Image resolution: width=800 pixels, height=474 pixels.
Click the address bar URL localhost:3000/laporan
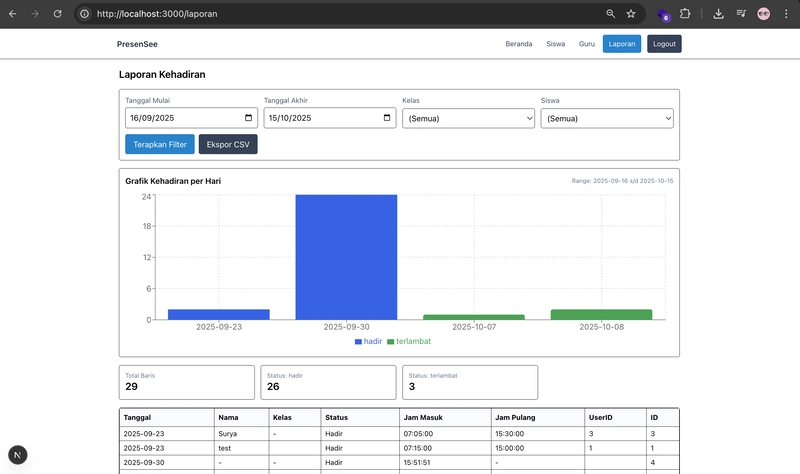[x=157, y=14]
